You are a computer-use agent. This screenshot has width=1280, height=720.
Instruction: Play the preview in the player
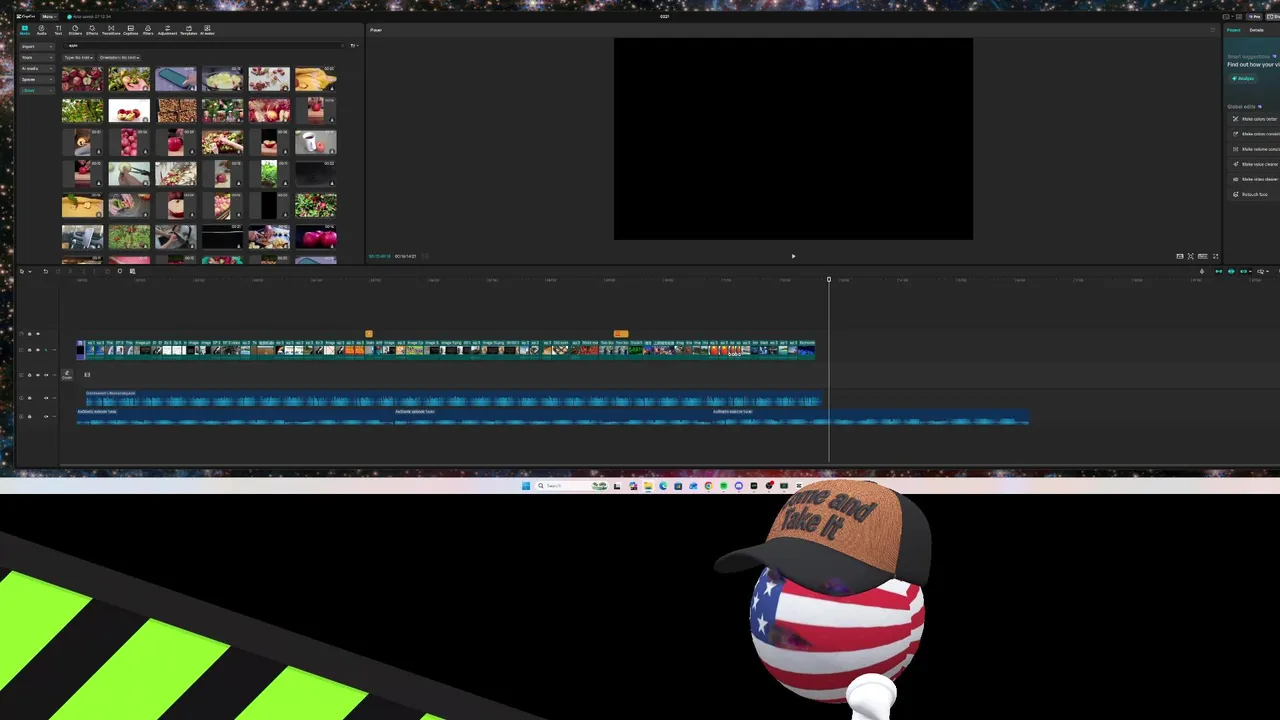[x=793, y=256]
